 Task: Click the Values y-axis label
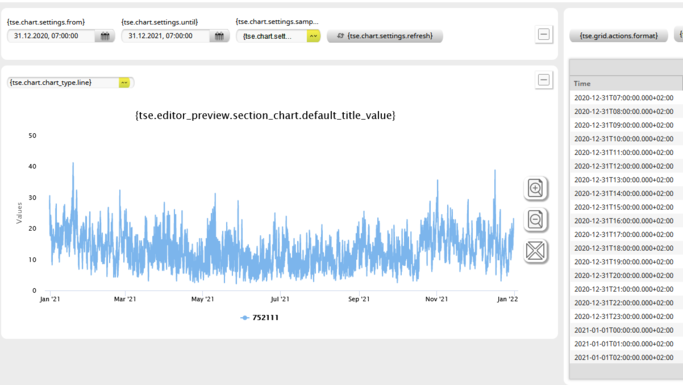pos(19,213)
